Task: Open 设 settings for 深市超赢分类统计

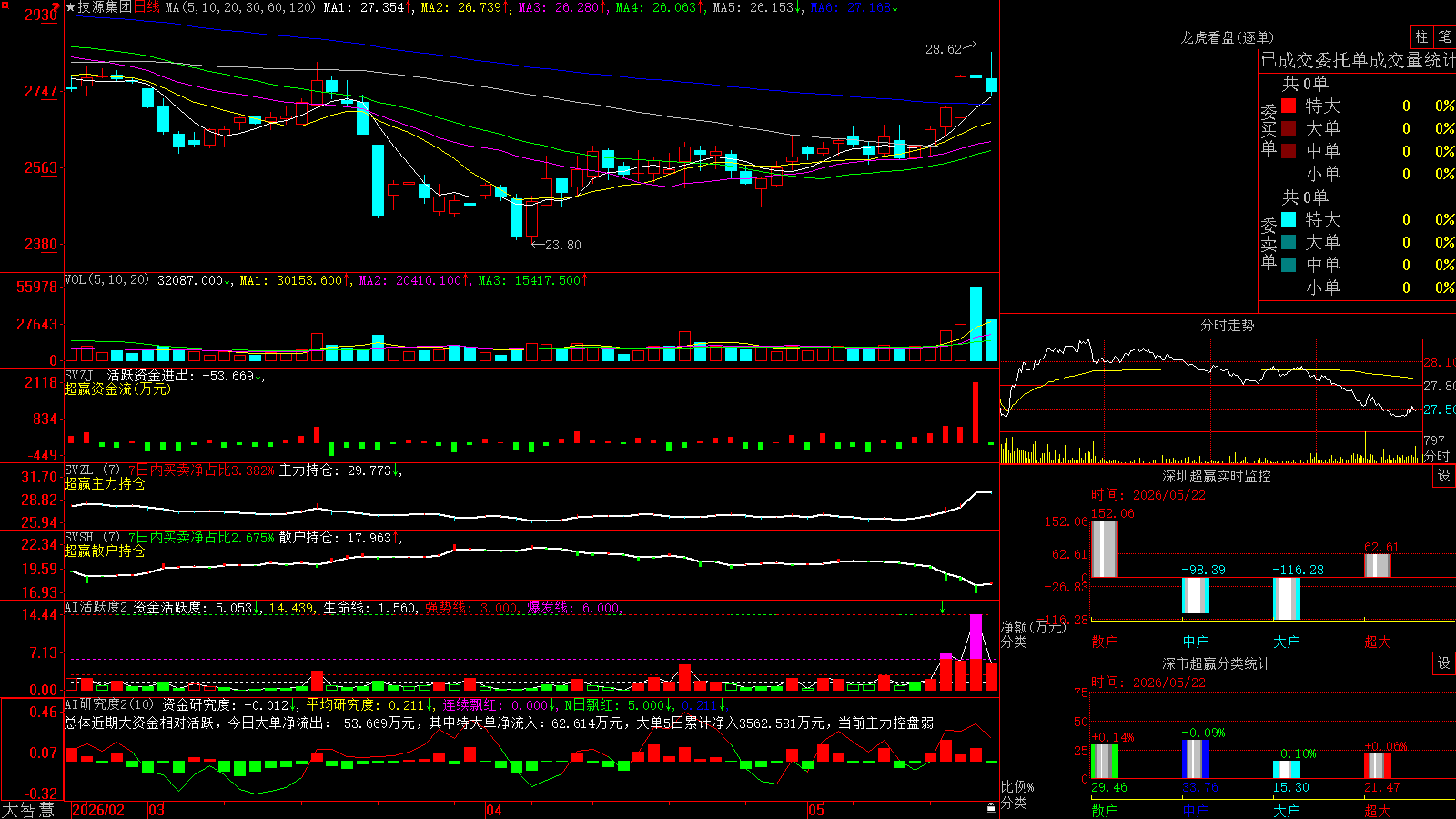Action: (1444, 663)
